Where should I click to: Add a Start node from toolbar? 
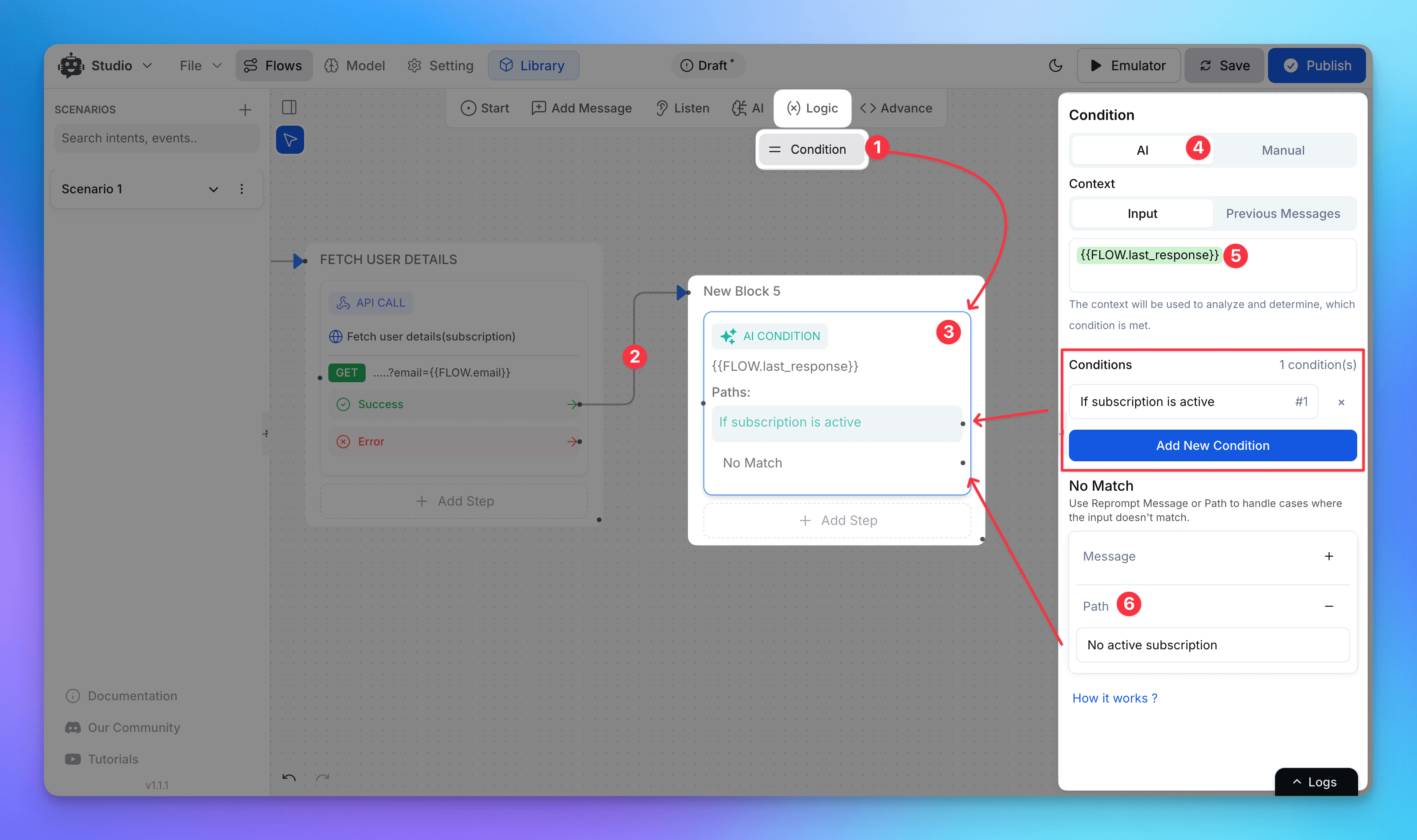click(x=485, y=108)
